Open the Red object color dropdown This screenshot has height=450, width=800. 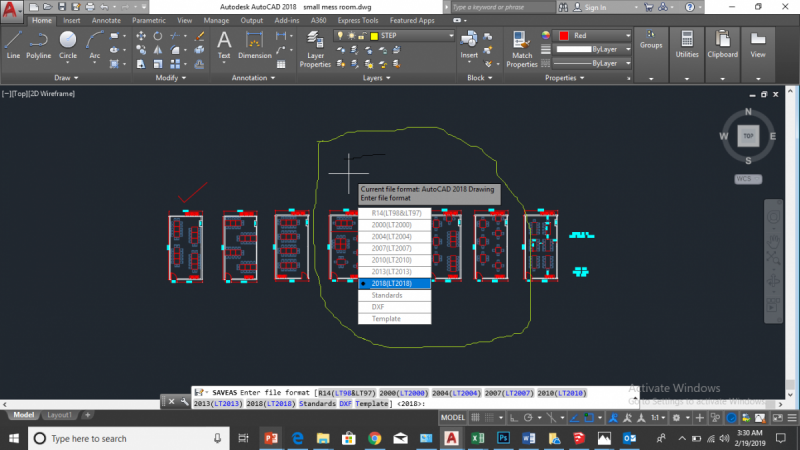[x=595, y=35]
